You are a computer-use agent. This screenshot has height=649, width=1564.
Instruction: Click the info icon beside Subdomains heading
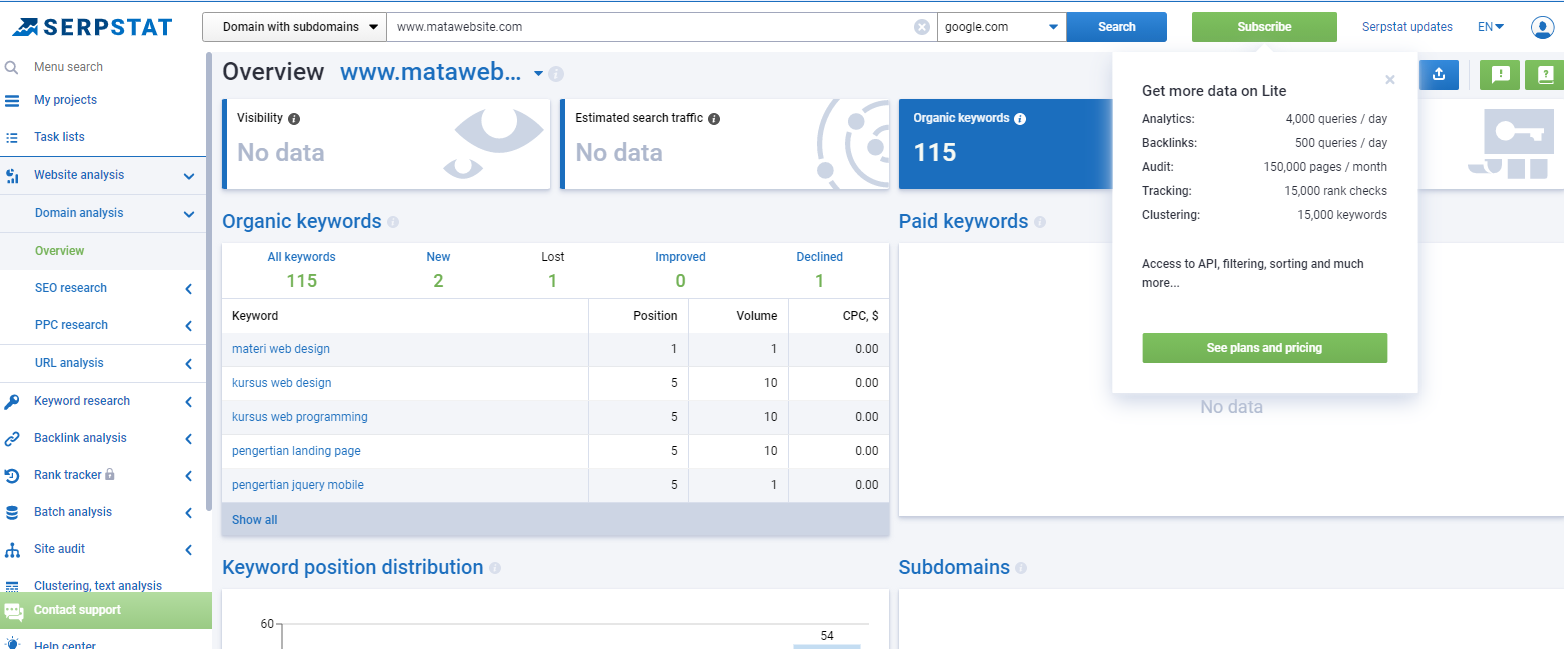1021,568
